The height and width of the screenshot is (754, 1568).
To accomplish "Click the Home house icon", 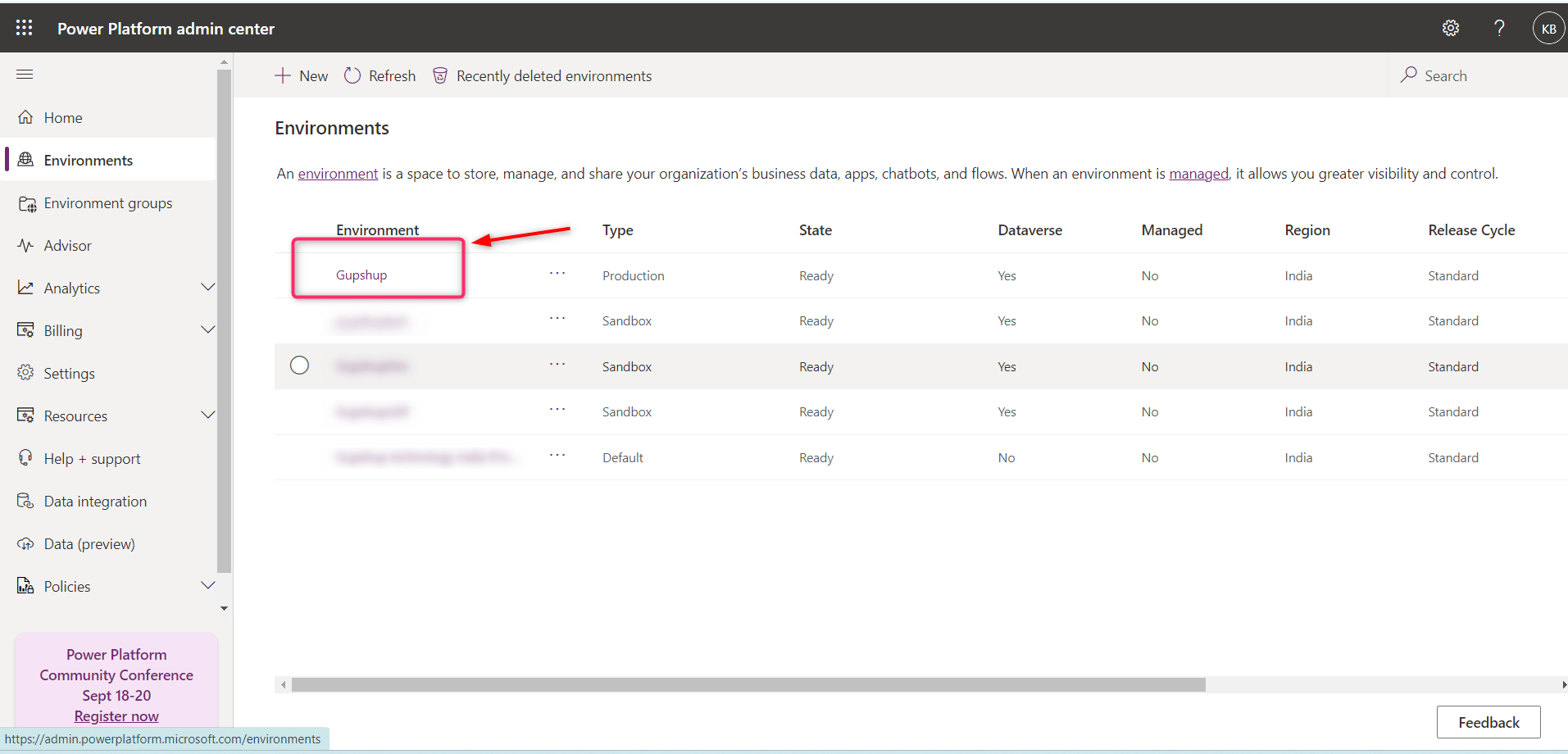I will pos(25,117).
